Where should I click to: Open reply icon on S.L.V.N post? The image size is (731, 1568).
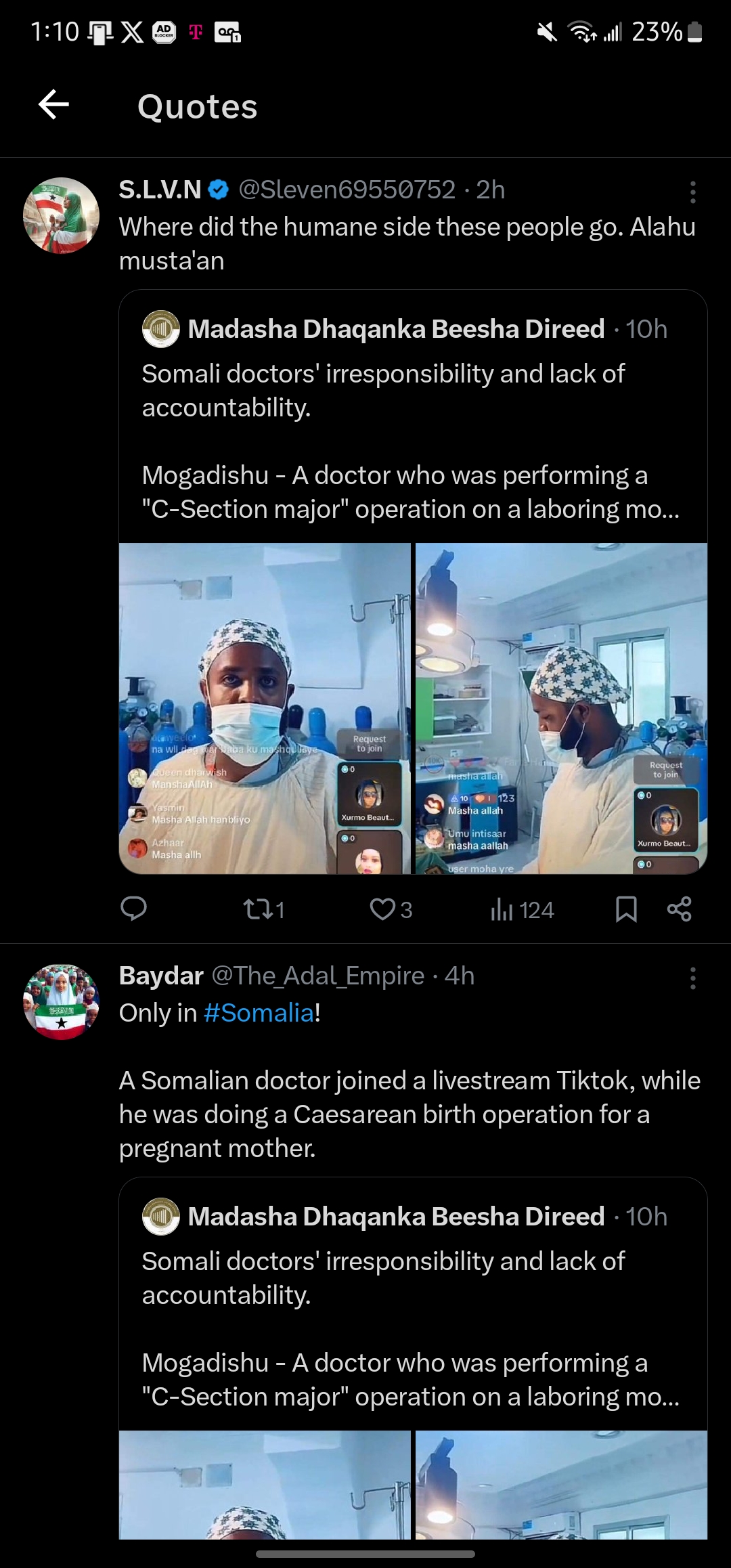point(133,909)
